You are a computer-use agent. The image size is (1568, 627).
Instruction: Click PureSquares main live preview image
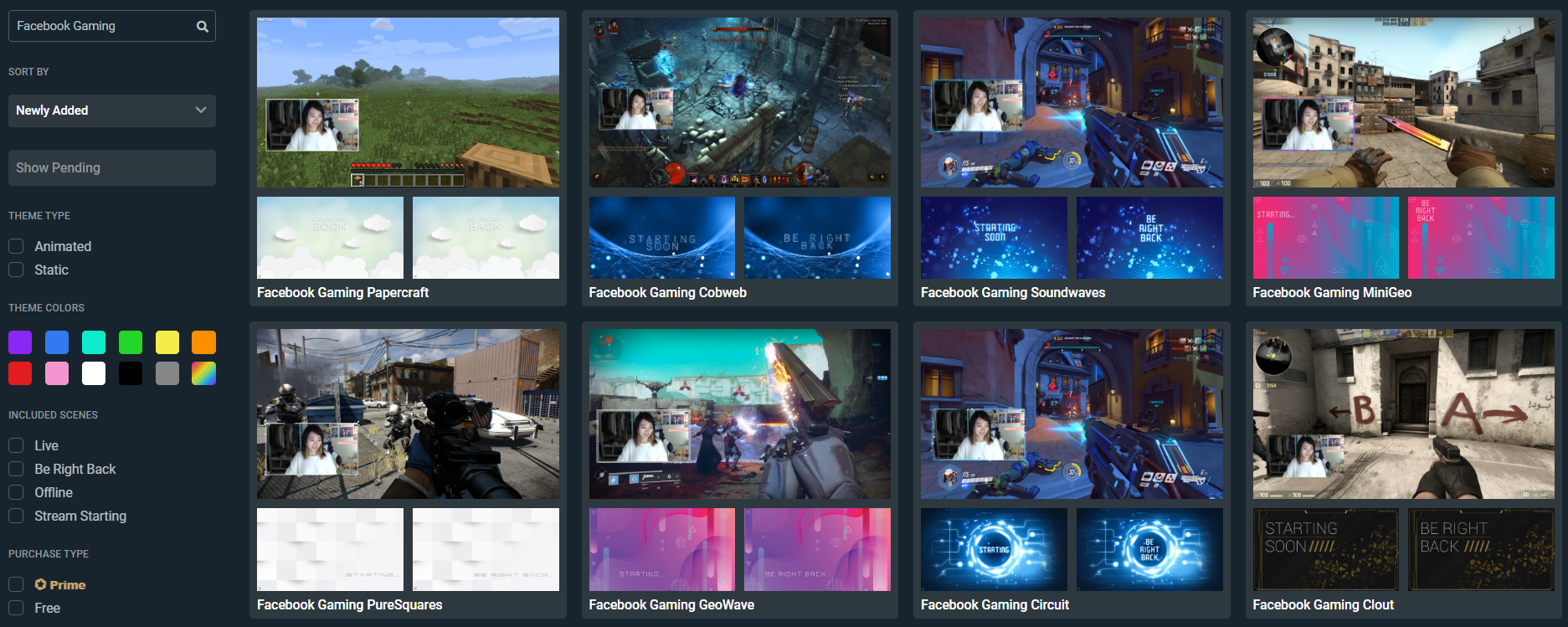[408, 414]
